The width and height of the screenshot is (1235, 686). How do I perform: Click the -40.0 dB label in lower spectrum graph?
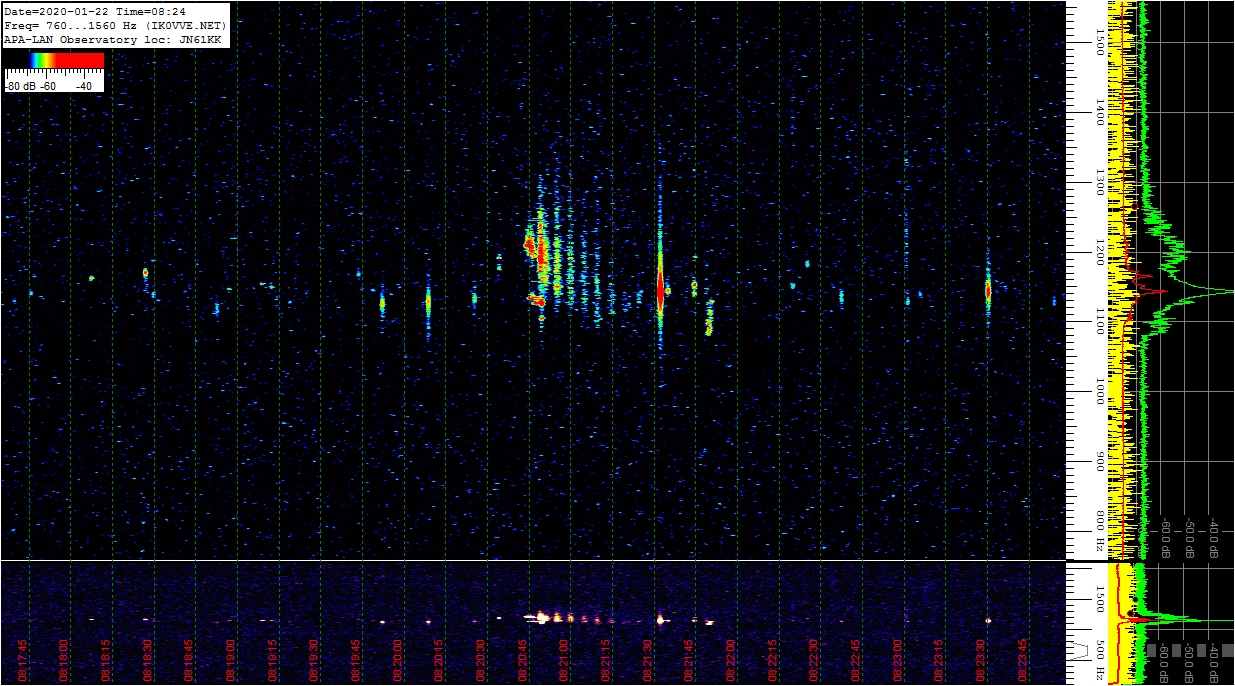1214,661
